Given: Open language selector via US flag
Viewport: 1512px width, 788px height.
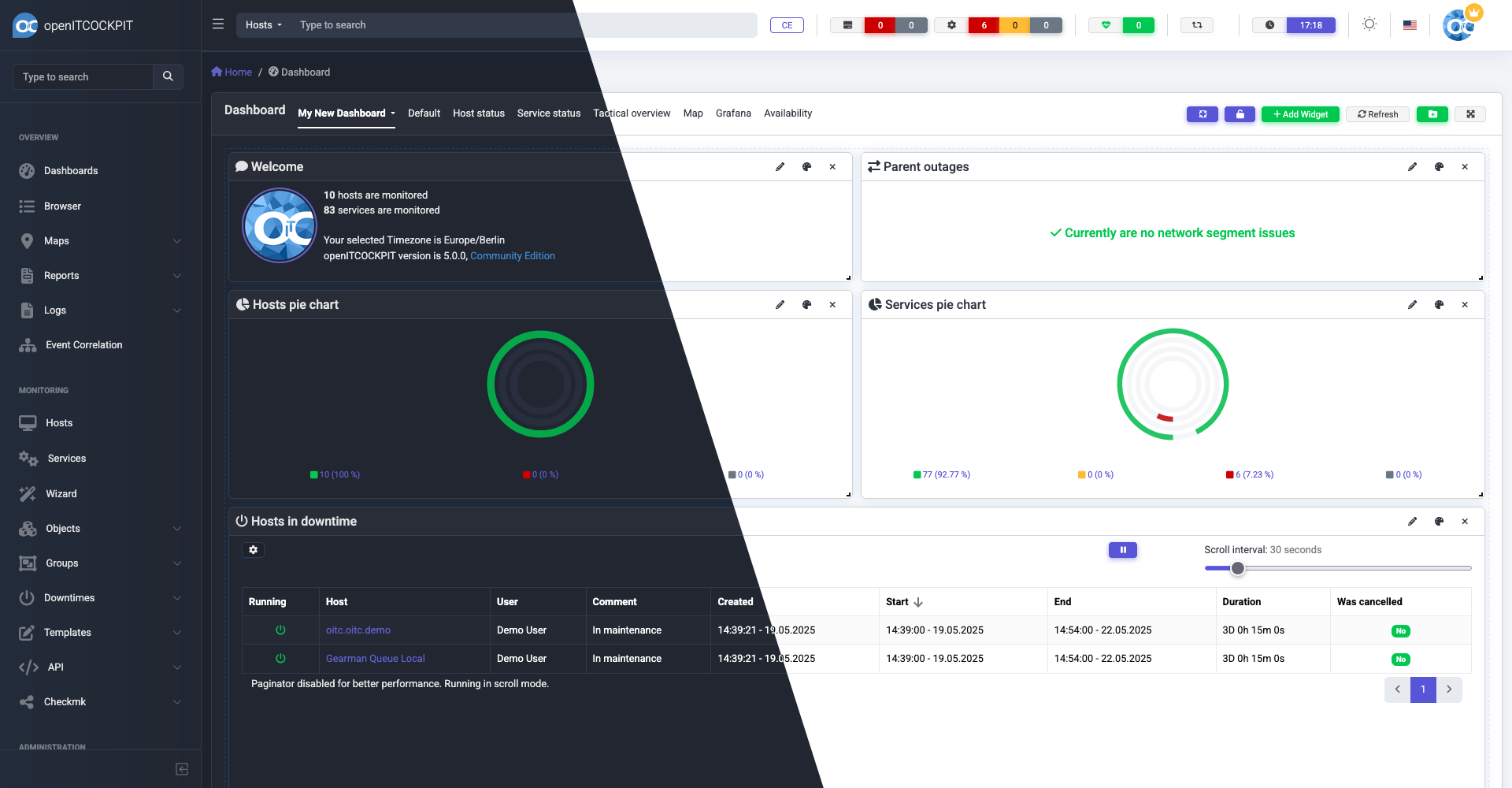Looking at the screenshot, I should tap(1410, 25).
